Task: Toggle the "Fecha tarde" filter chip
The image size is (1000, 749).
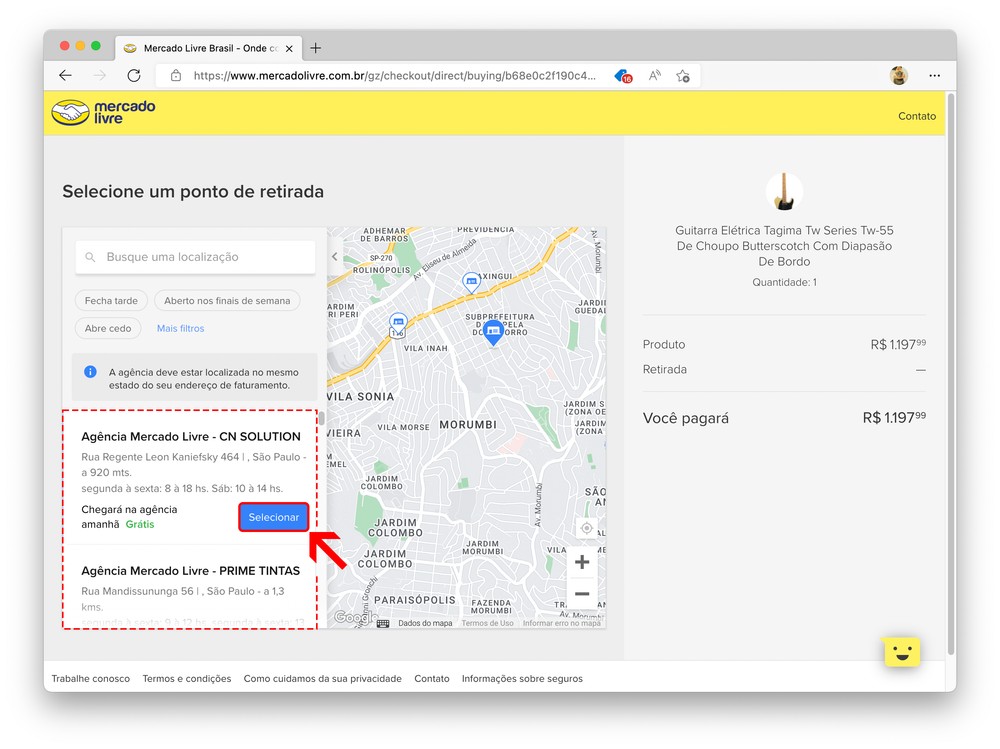Action: [111, 300]
